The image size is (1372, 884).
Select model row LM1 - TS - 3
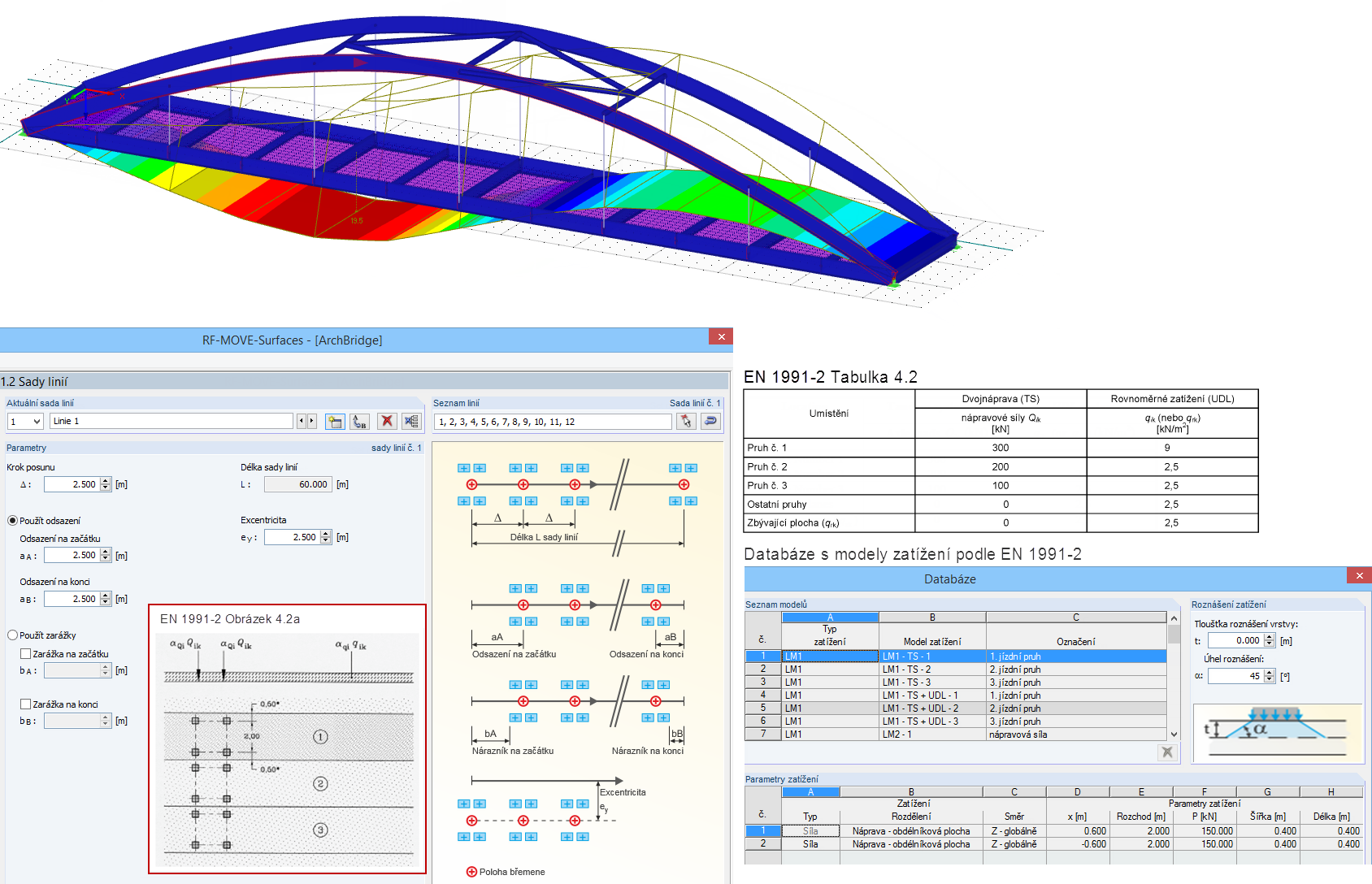pyautogui.click(x=956, y=682)
